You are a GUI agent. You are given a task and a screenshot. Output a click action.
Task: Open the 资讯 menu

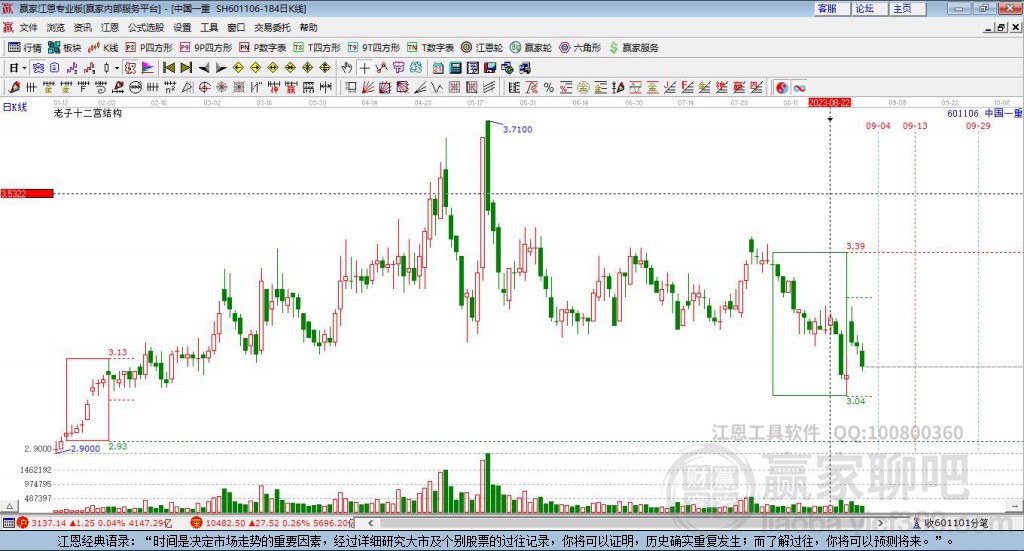(x=82, y=27)
